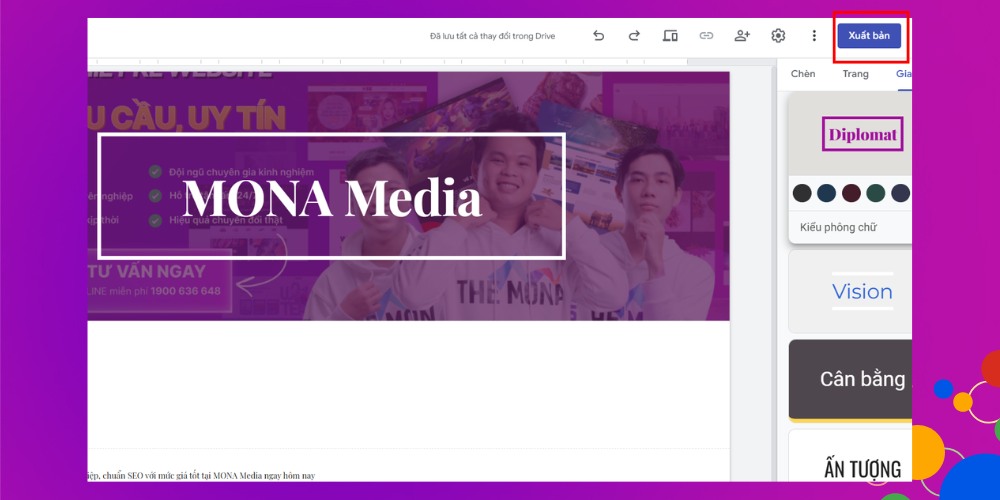
Task: Click the Undo arrow icon
Action: click(598, 36)
